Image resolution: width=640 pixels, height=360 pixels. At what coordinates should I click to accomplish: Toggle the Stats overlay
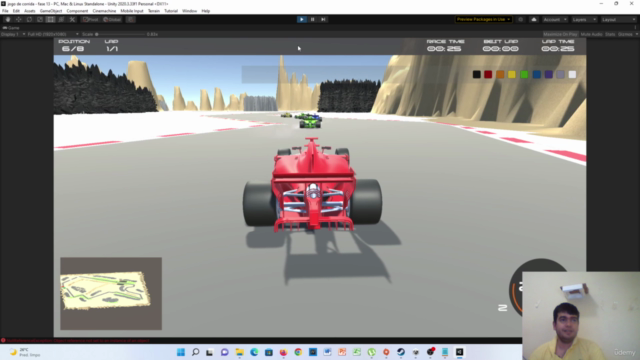coord(610,34)
